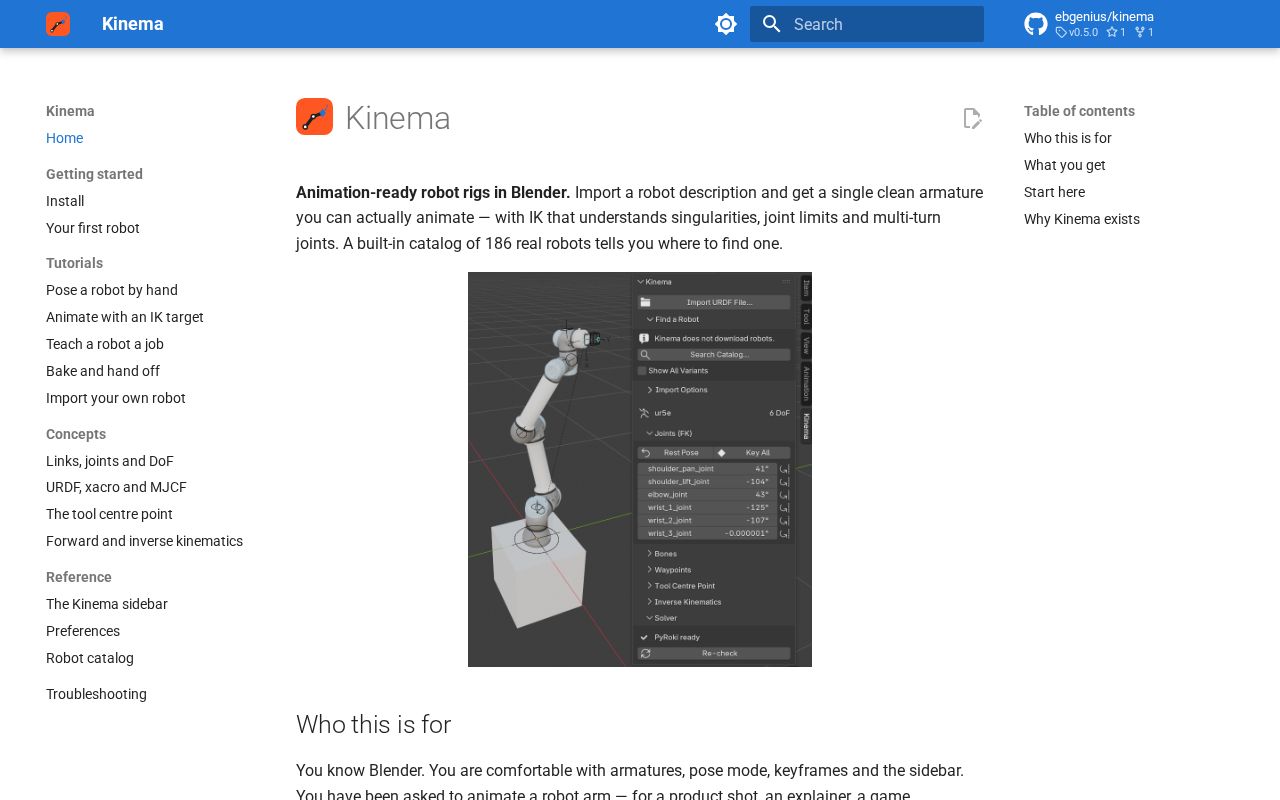Image resolution: width=1280 pixels, height=800 pixels.
Task: Open the Troubleshooting page
Action: click(96, 694)
